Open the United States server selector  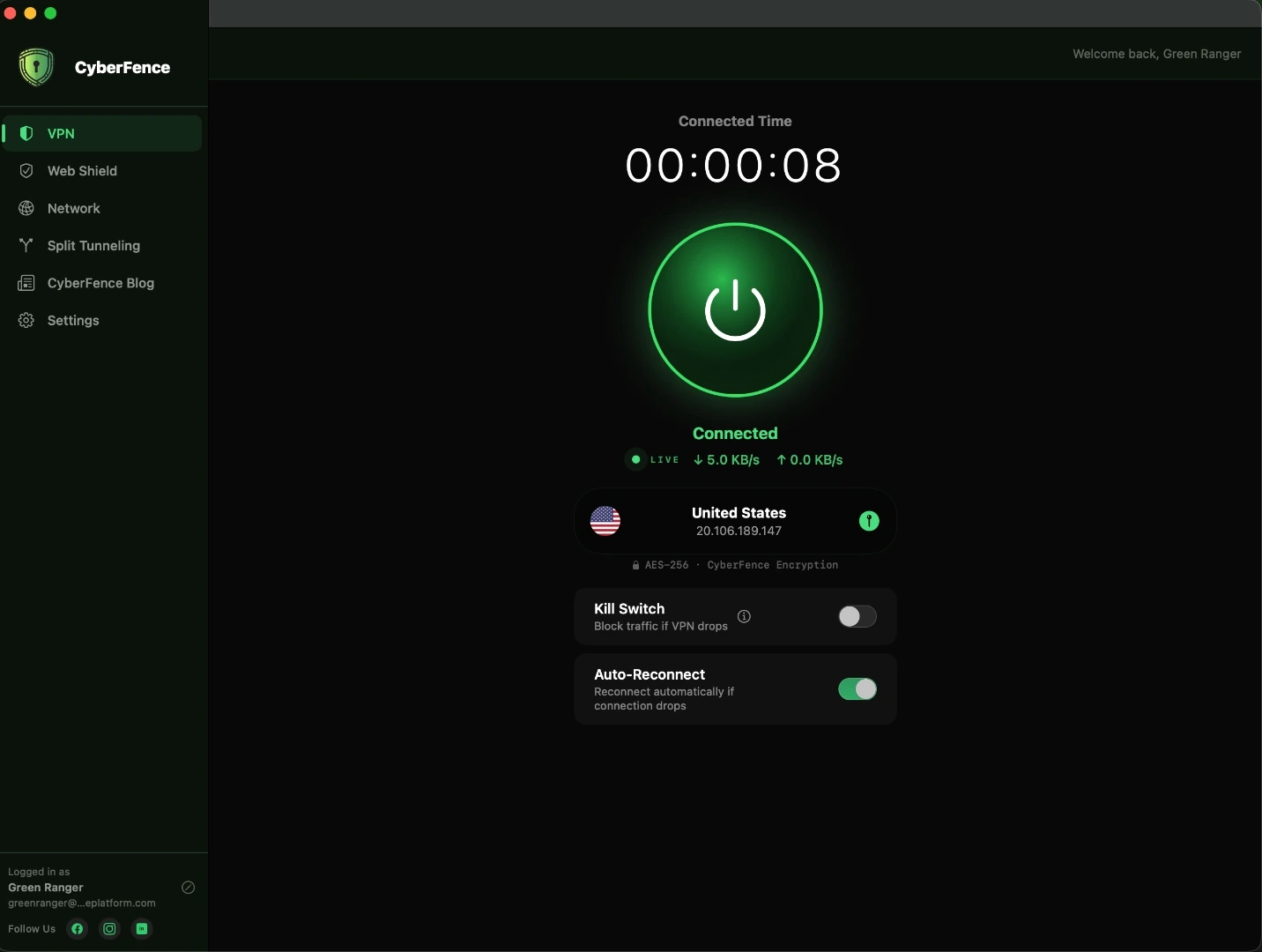[x=735, y=521]
